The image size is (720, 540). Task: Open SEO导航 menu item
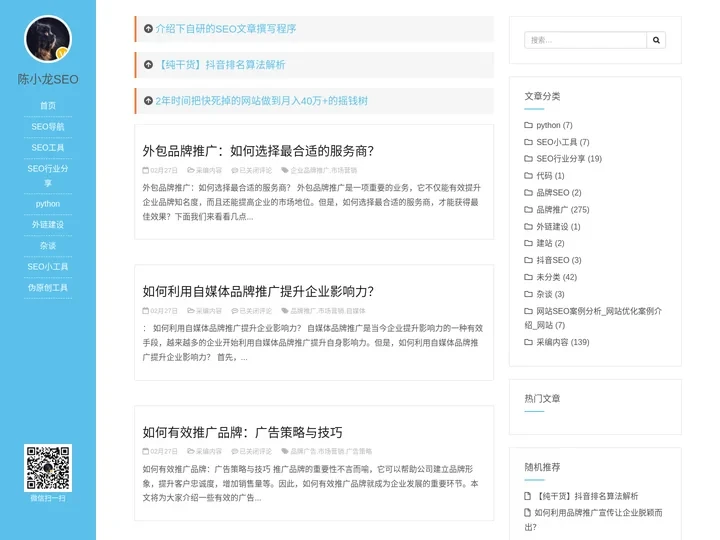point(48,127)
